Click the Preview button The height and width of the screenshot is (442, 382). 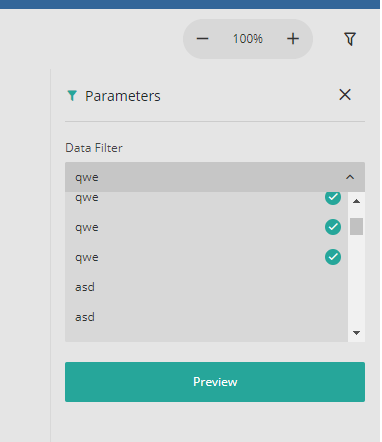[x=215, y=382]
